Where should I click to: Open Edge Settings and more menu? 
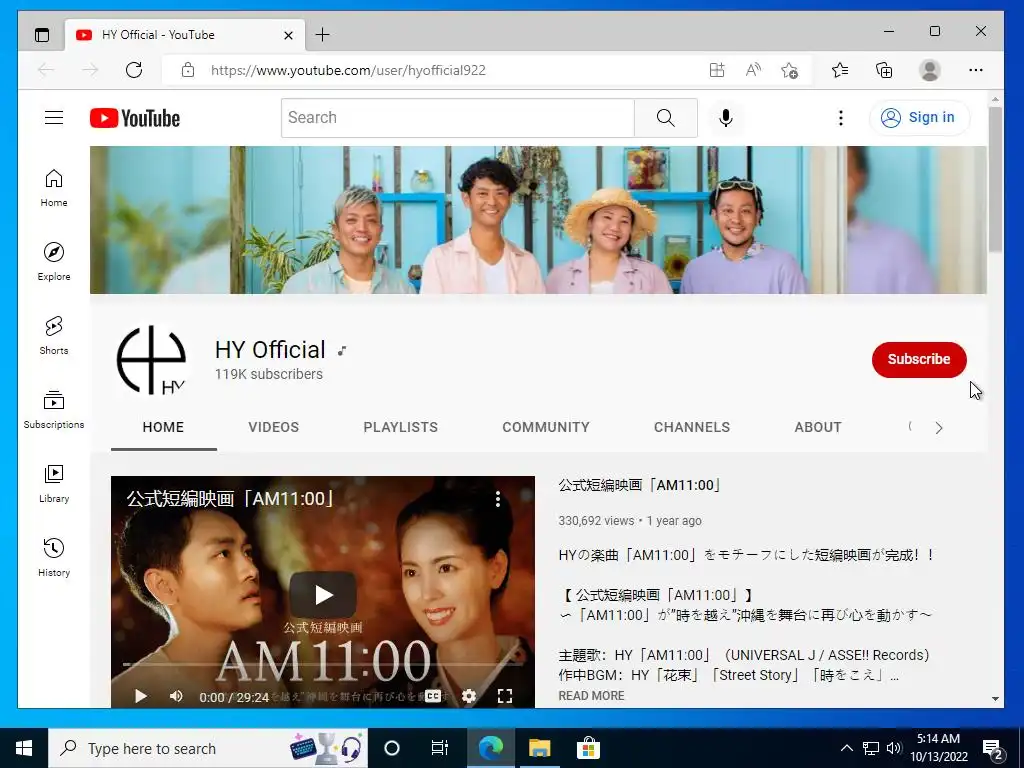coord(976,70)
